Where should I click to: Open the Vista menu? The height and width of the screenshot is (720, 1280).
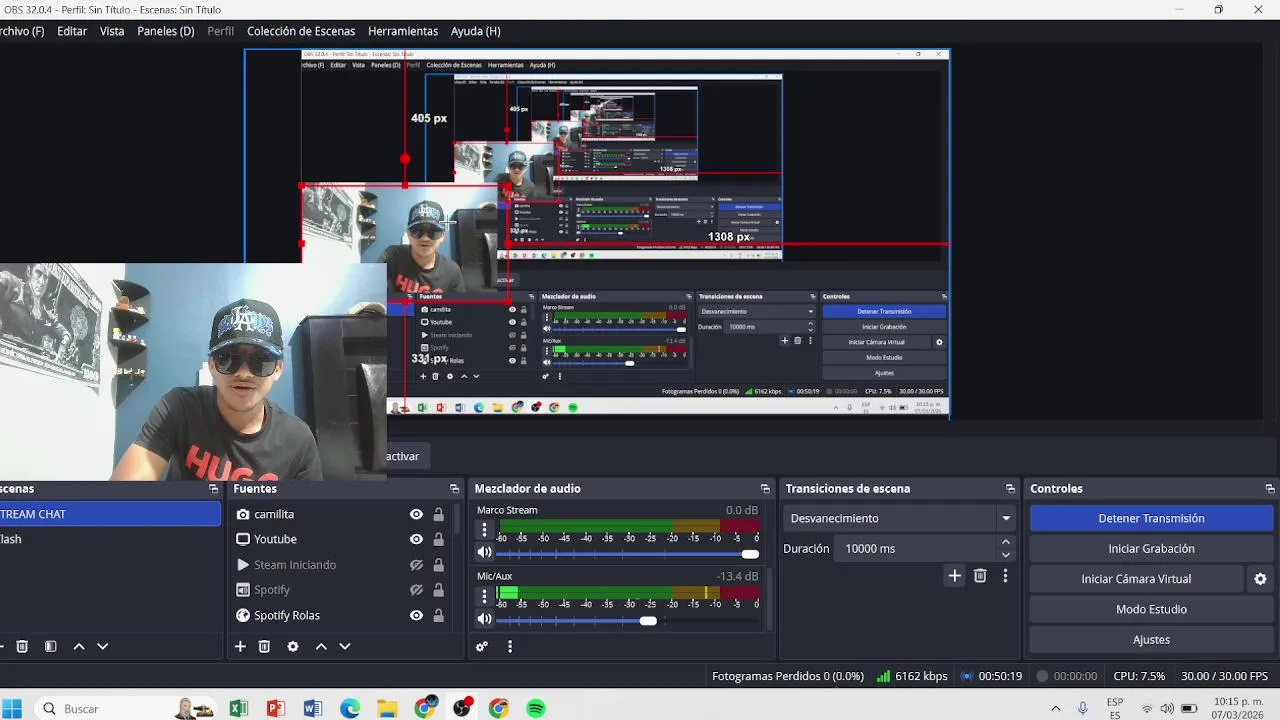point(112,31)
